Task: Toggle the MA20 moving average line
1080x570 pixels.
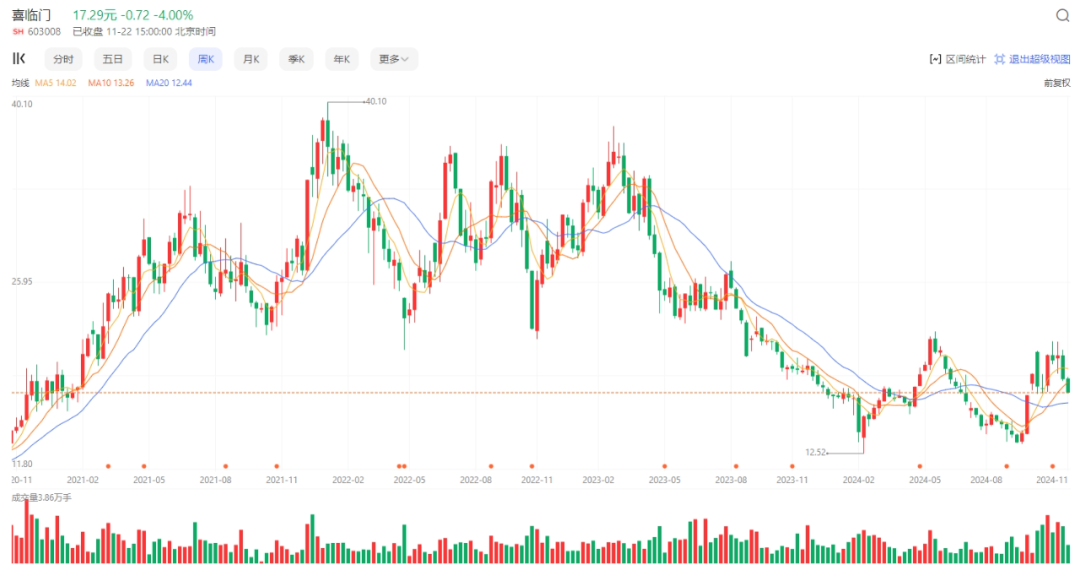Action: pos(169,83)
